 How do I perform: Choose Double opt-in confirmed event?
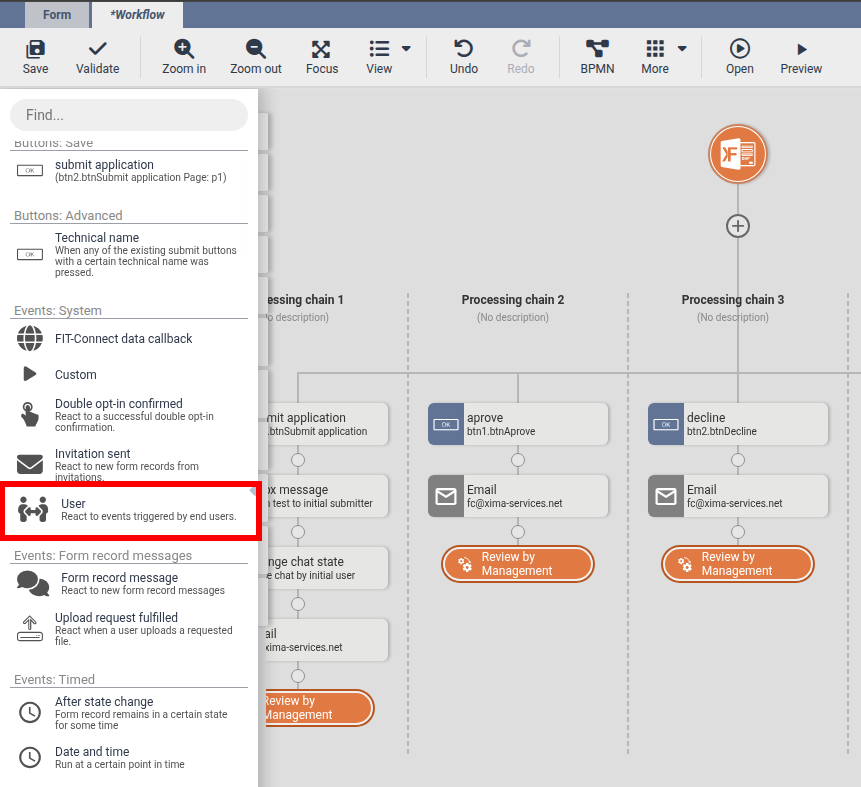(129, 415)
